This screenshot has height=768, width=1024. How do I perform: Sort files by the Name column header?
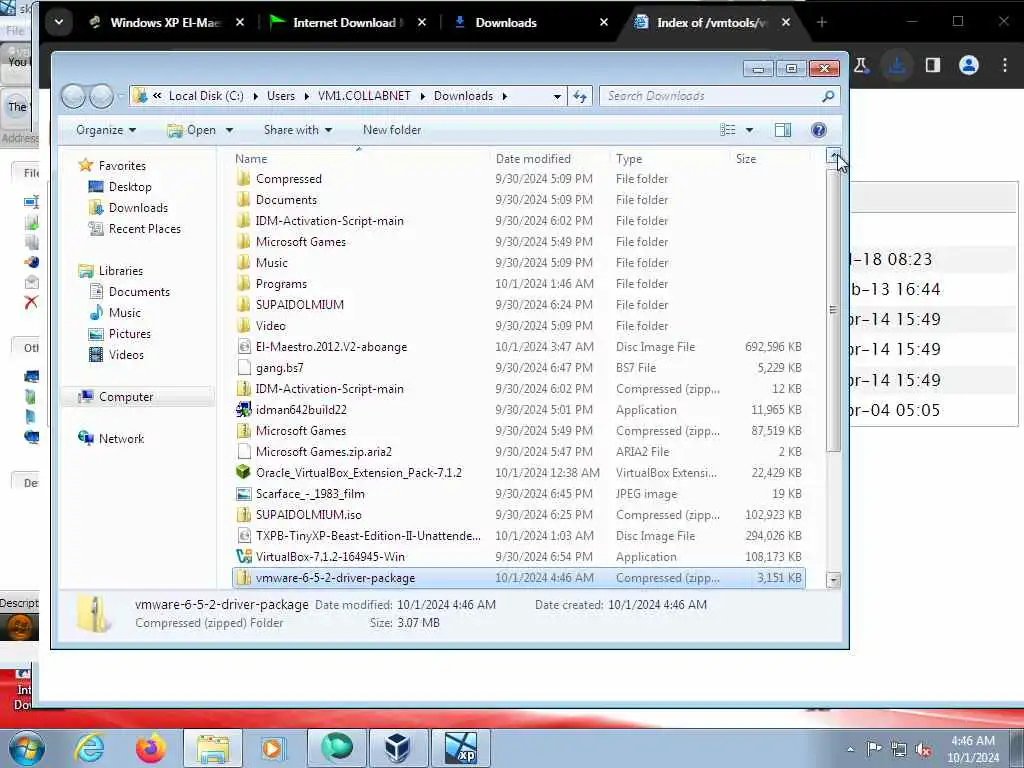point(251,159)
